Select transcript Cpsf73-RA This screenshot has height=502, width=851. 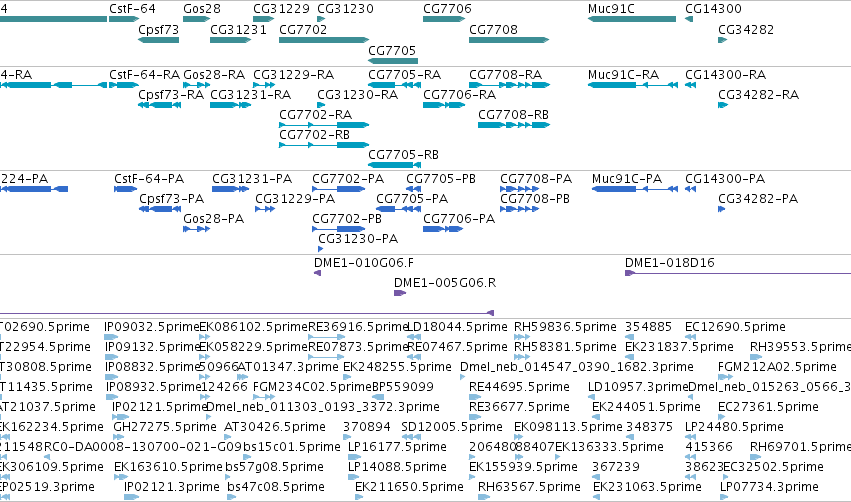(160, 105)
